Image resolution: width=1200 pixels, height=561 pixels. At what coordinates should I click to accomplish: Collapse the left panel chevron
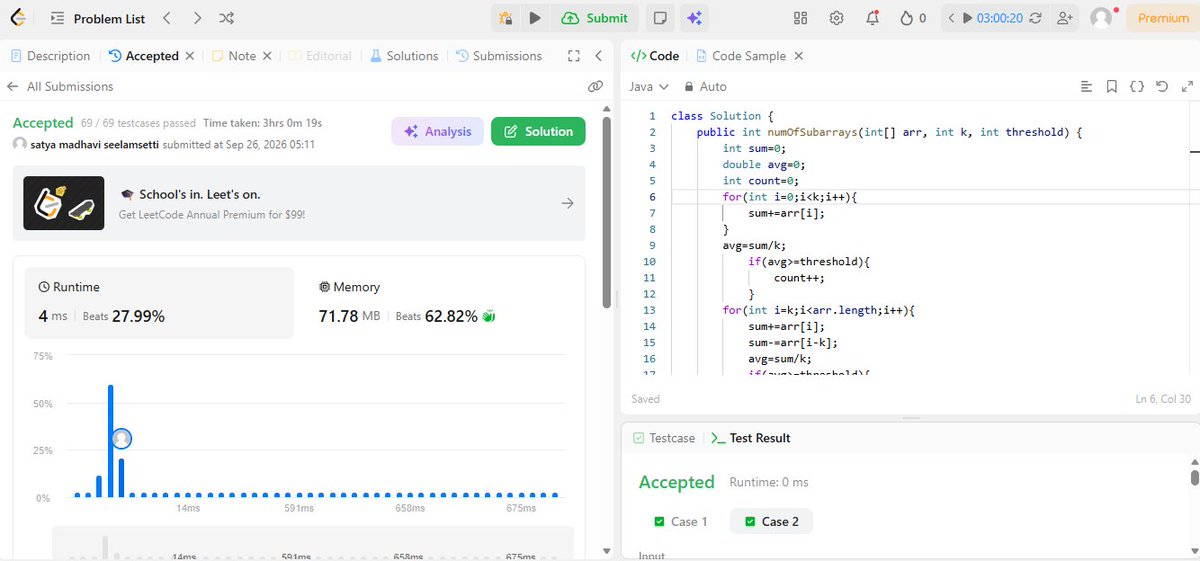click(x=598, y=56)
